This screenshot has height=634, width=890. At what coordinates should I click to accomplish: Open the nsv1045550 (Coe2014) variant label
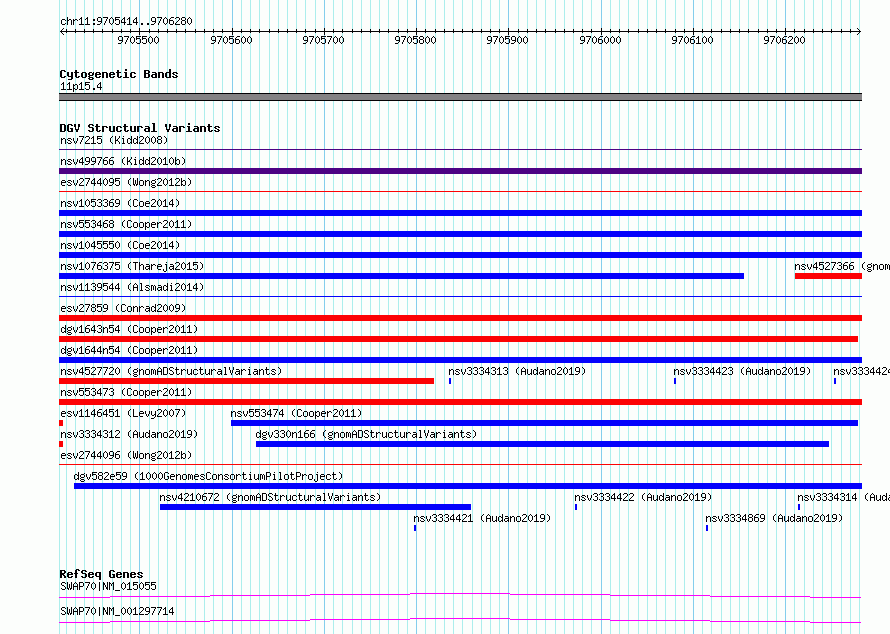[x=120, y=245]
